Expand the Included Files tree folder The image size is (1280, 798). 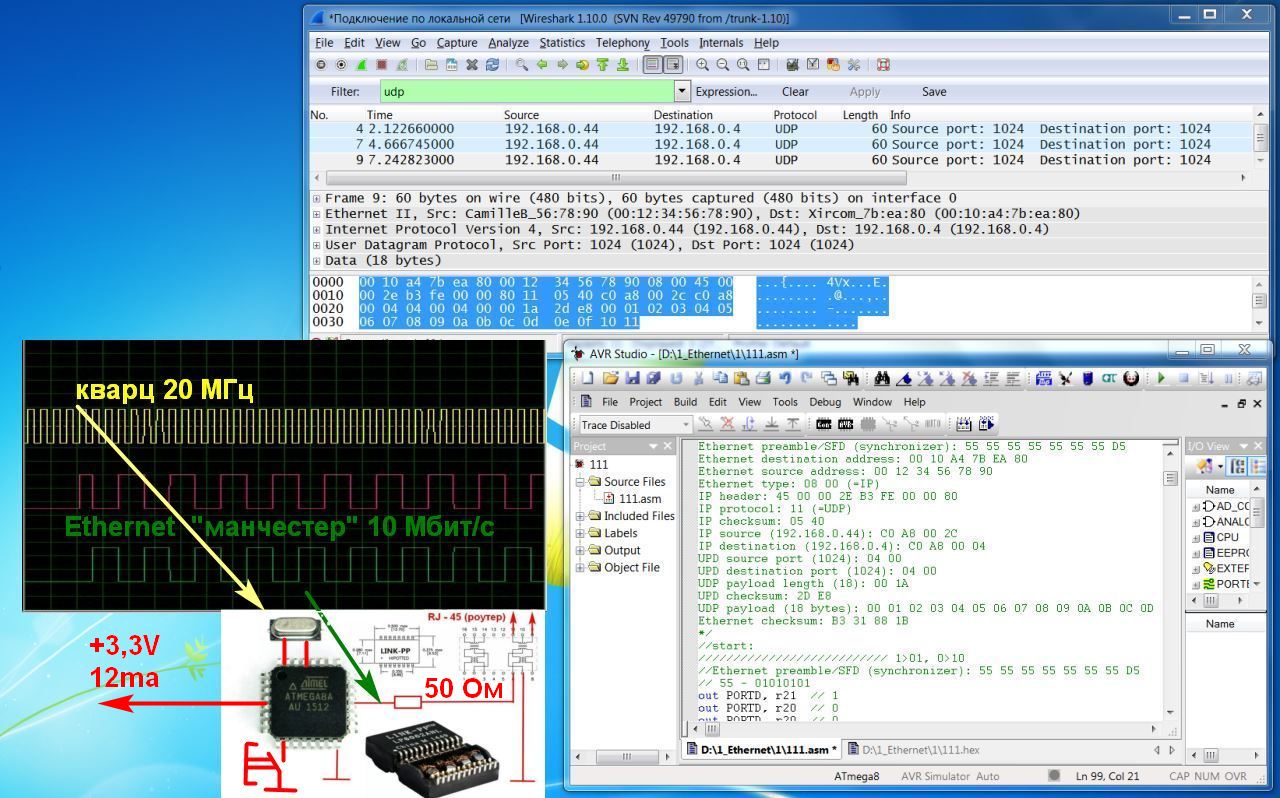[x=581, y=516]
